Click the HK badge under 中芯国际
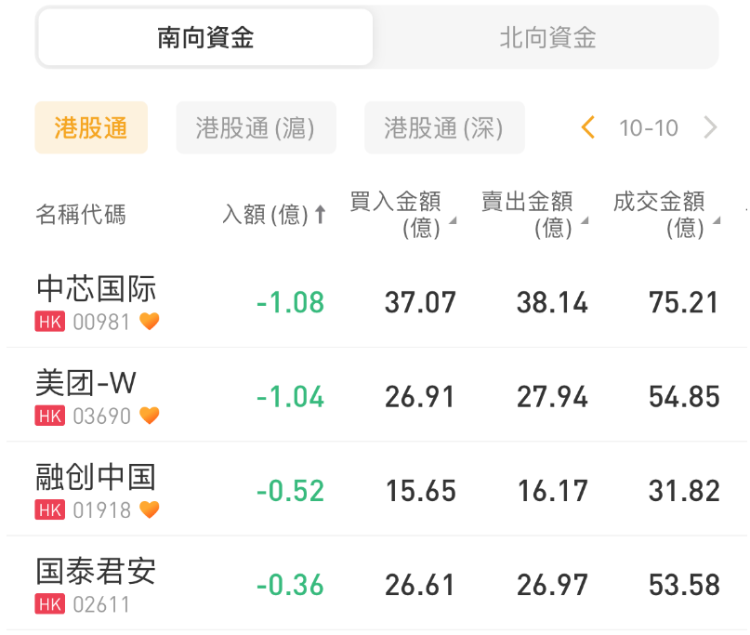The height and width of the screenshot is (635, 750). tap(50, 322)
